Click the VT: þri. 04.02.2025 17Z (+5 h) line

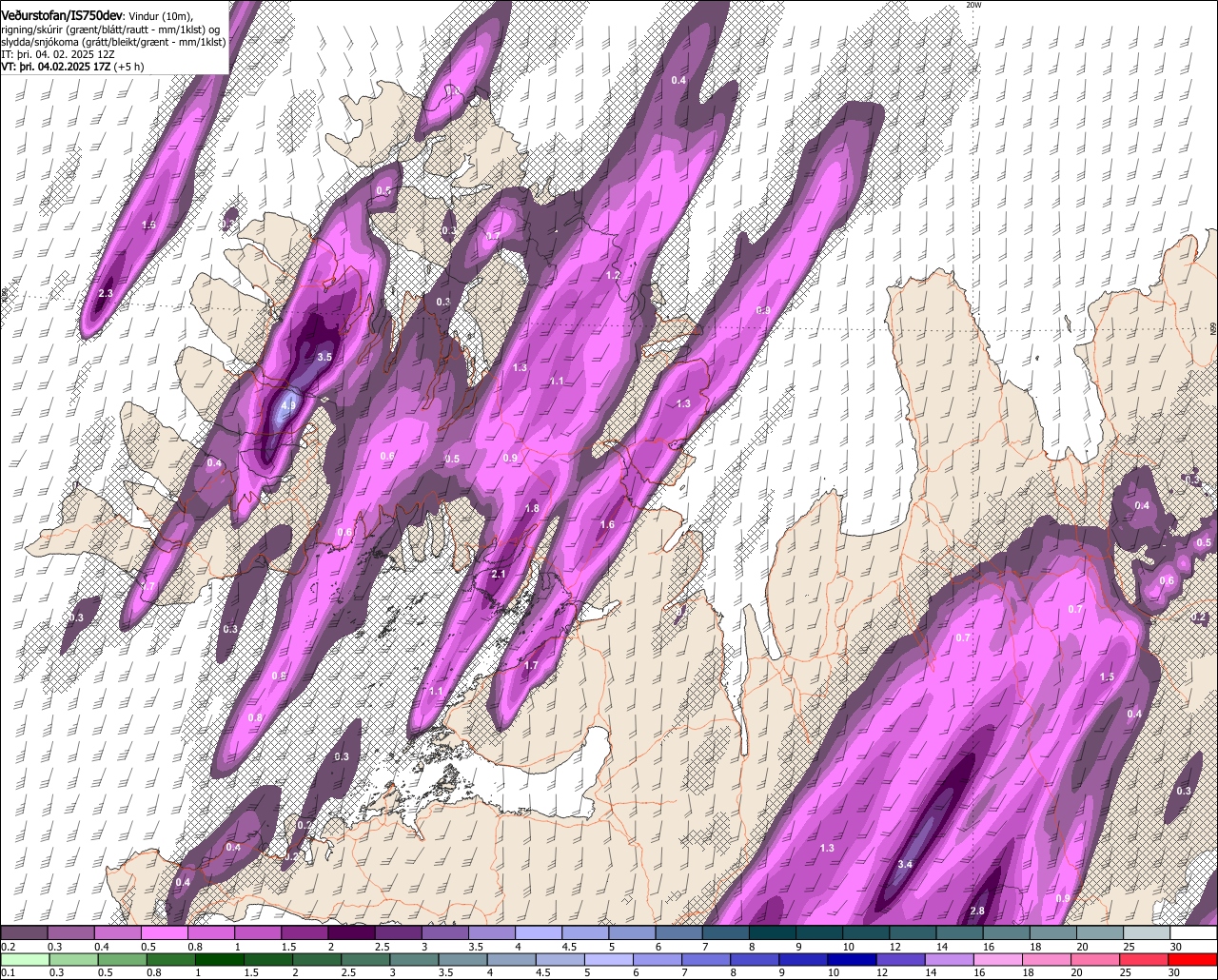coord(73,67)
